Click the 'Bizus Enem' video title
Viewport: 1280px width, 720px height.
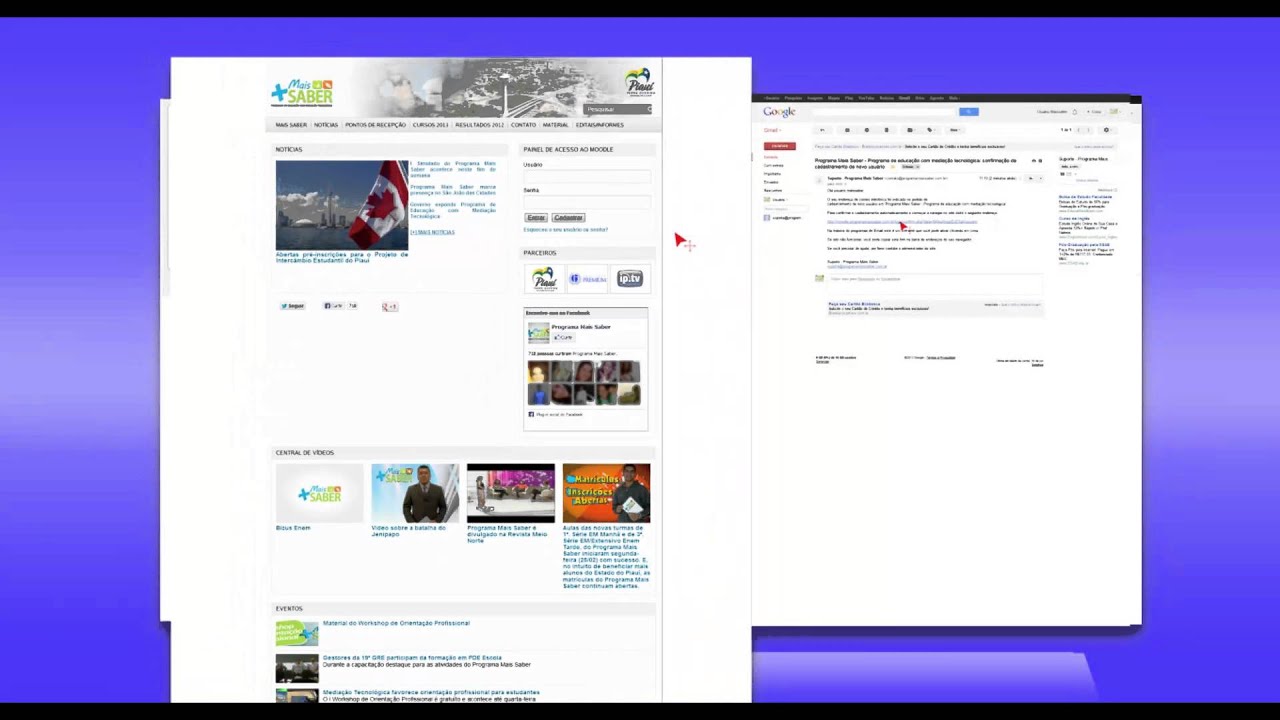pos(293,528)
